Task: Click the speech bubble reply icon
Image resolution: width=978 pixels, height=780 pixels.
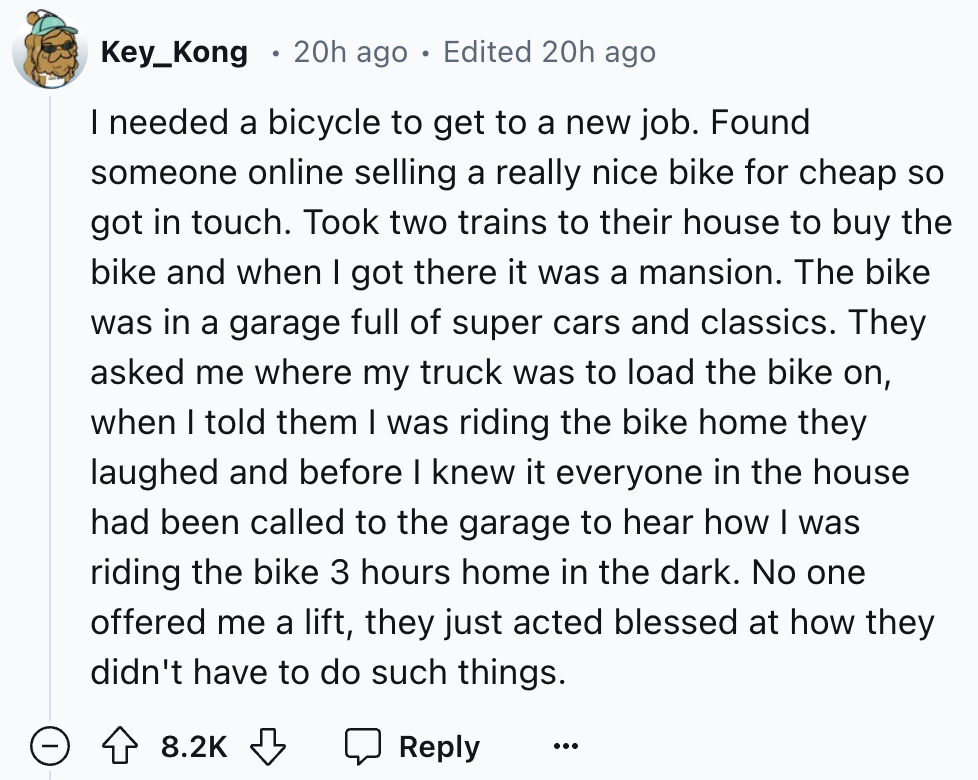Action: (x=363, y=746)
